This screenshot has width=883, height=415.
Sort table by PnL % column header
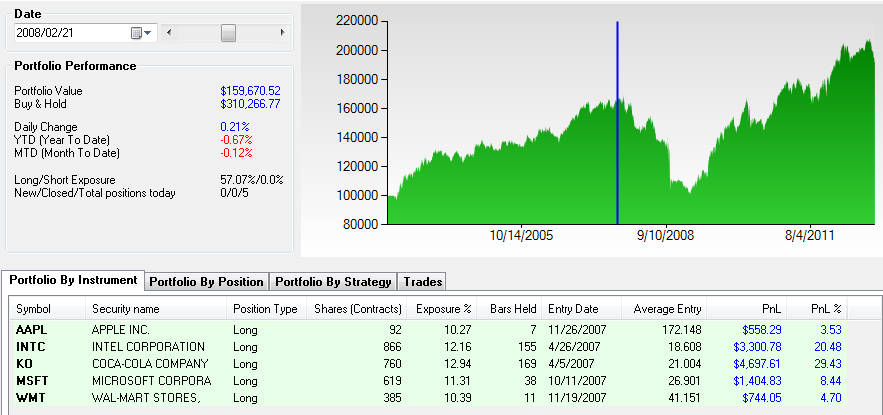[x=823, y=309]
